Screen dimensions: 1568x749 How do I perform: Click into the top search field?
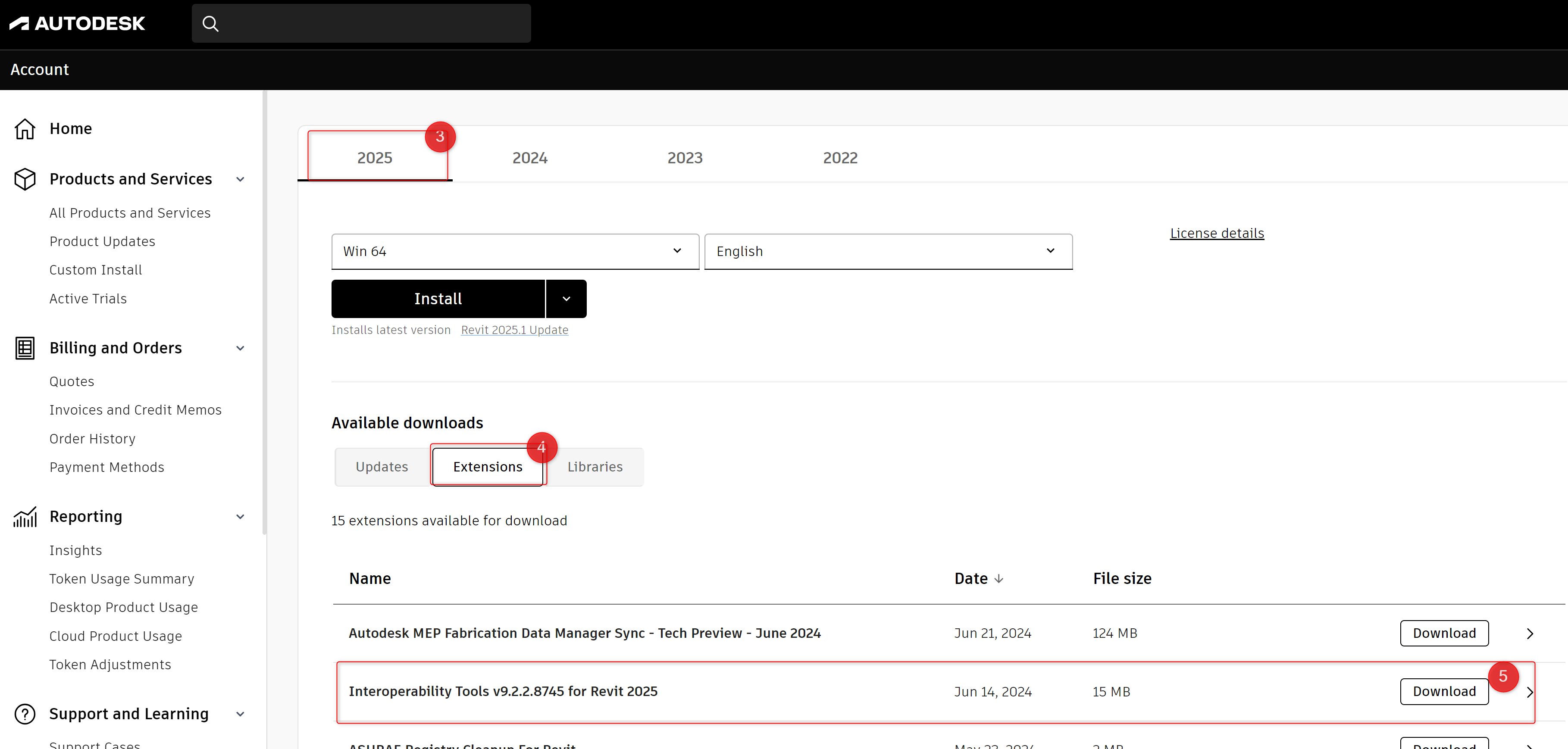371,24
